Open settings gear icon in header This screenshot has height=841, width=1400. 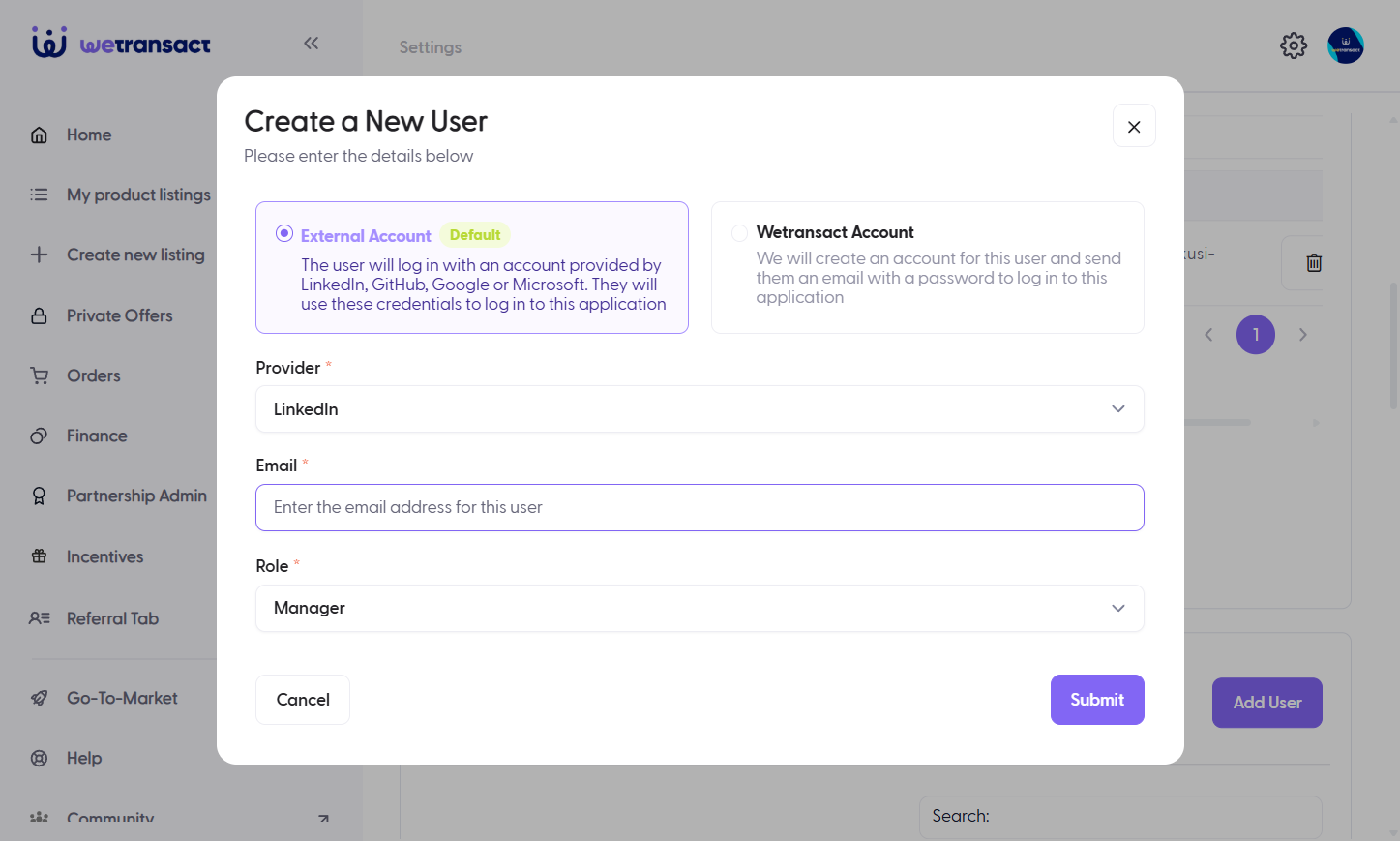[x=1294, y=45]
